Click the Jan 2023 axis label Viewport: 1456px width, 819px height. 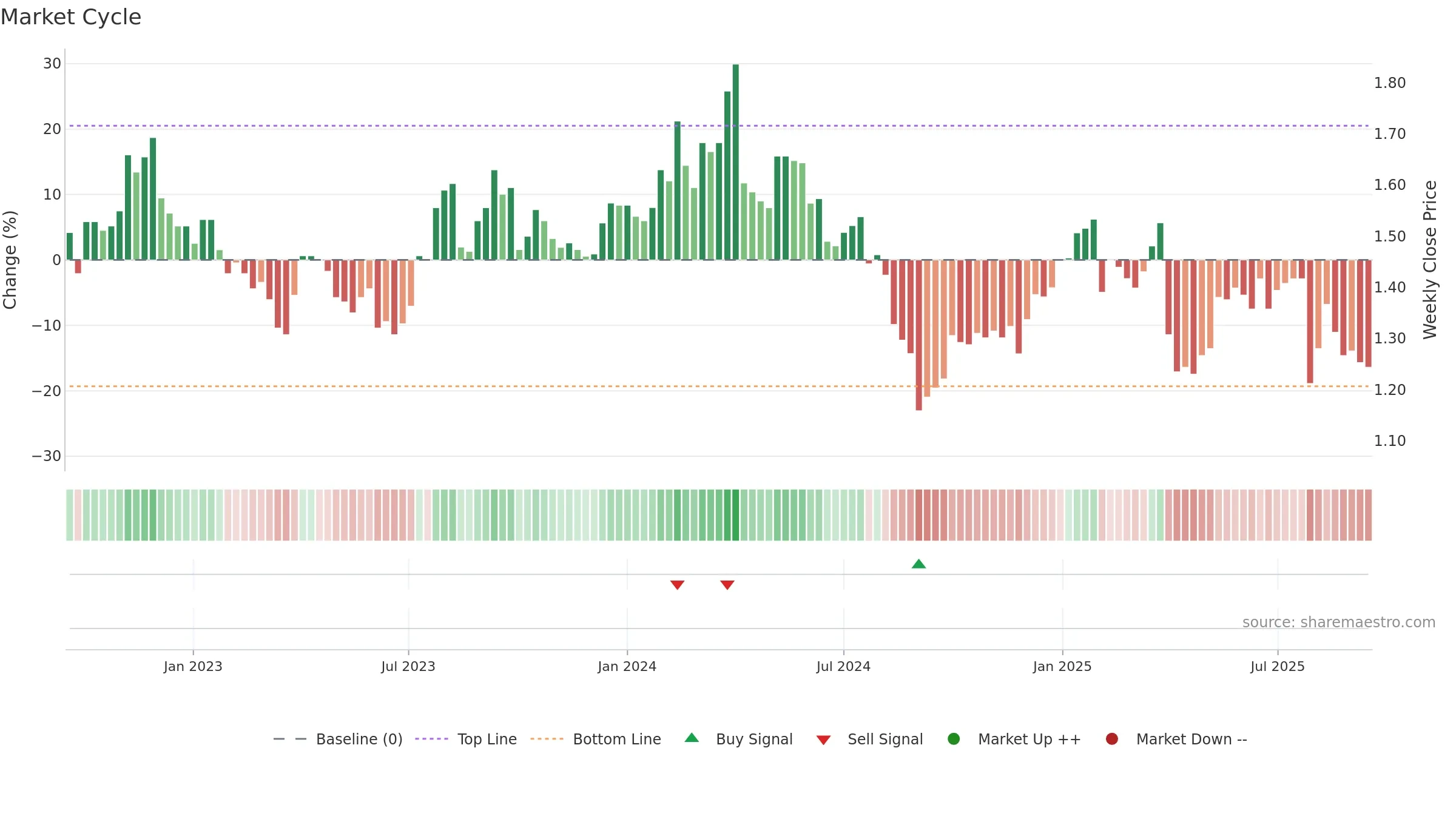point(193,667)
